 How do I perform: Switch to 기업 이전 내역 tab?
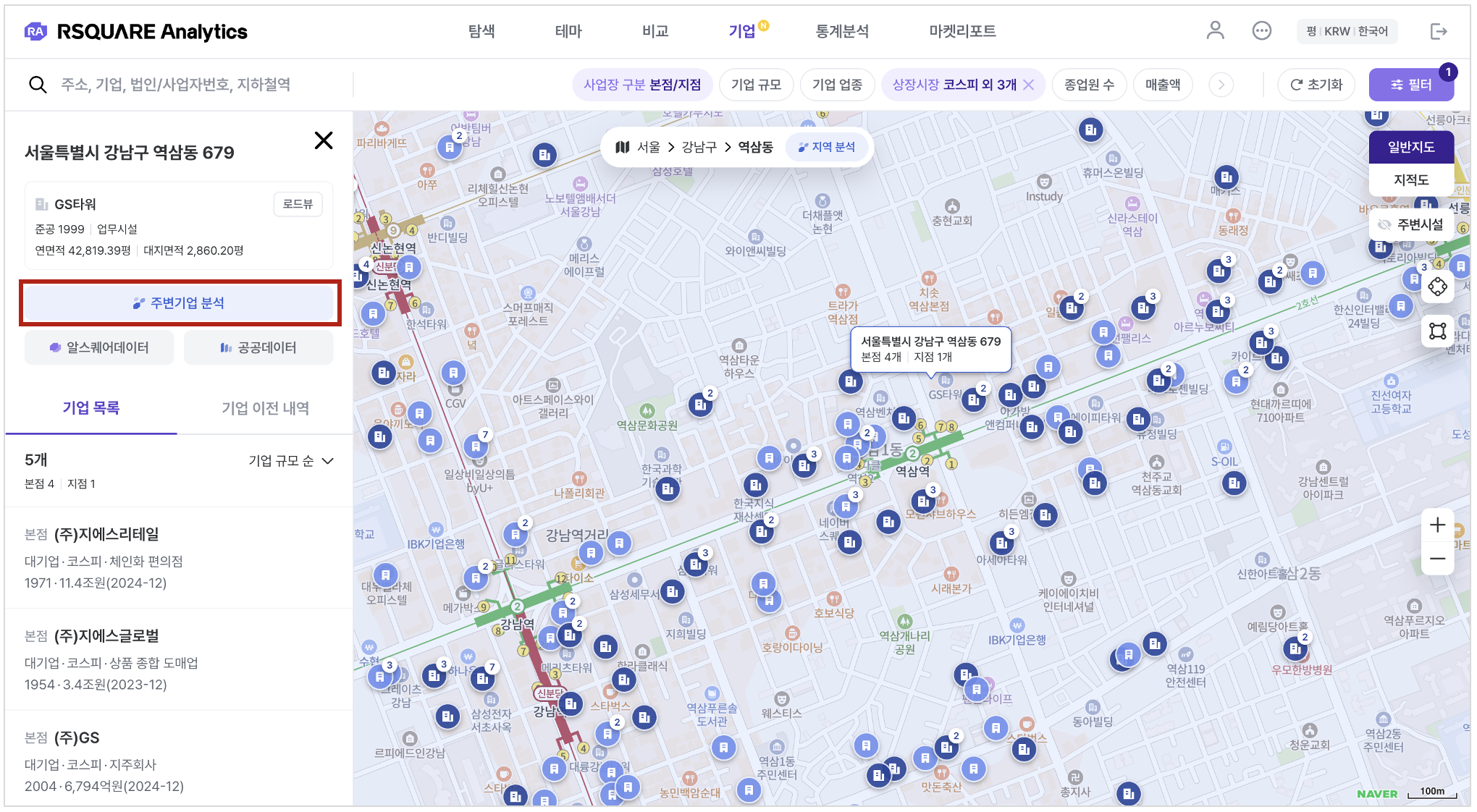pyautogui.click(x=265, y=408)
